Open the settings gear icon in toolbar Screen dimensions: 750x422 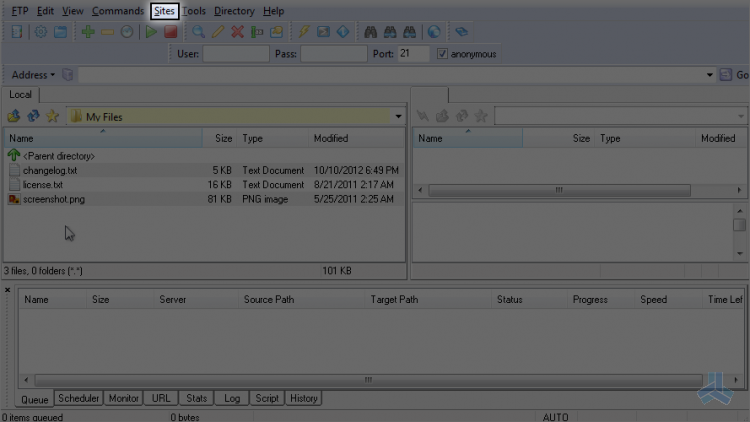[x=41, y=32]
